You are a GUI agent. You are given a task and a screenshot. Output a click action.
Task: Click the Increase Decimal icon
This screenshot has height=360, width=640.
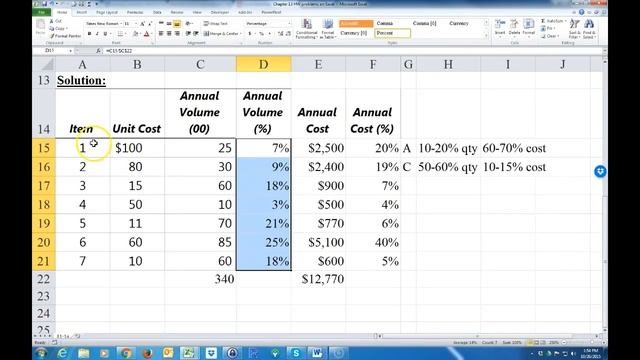(281, 33)
